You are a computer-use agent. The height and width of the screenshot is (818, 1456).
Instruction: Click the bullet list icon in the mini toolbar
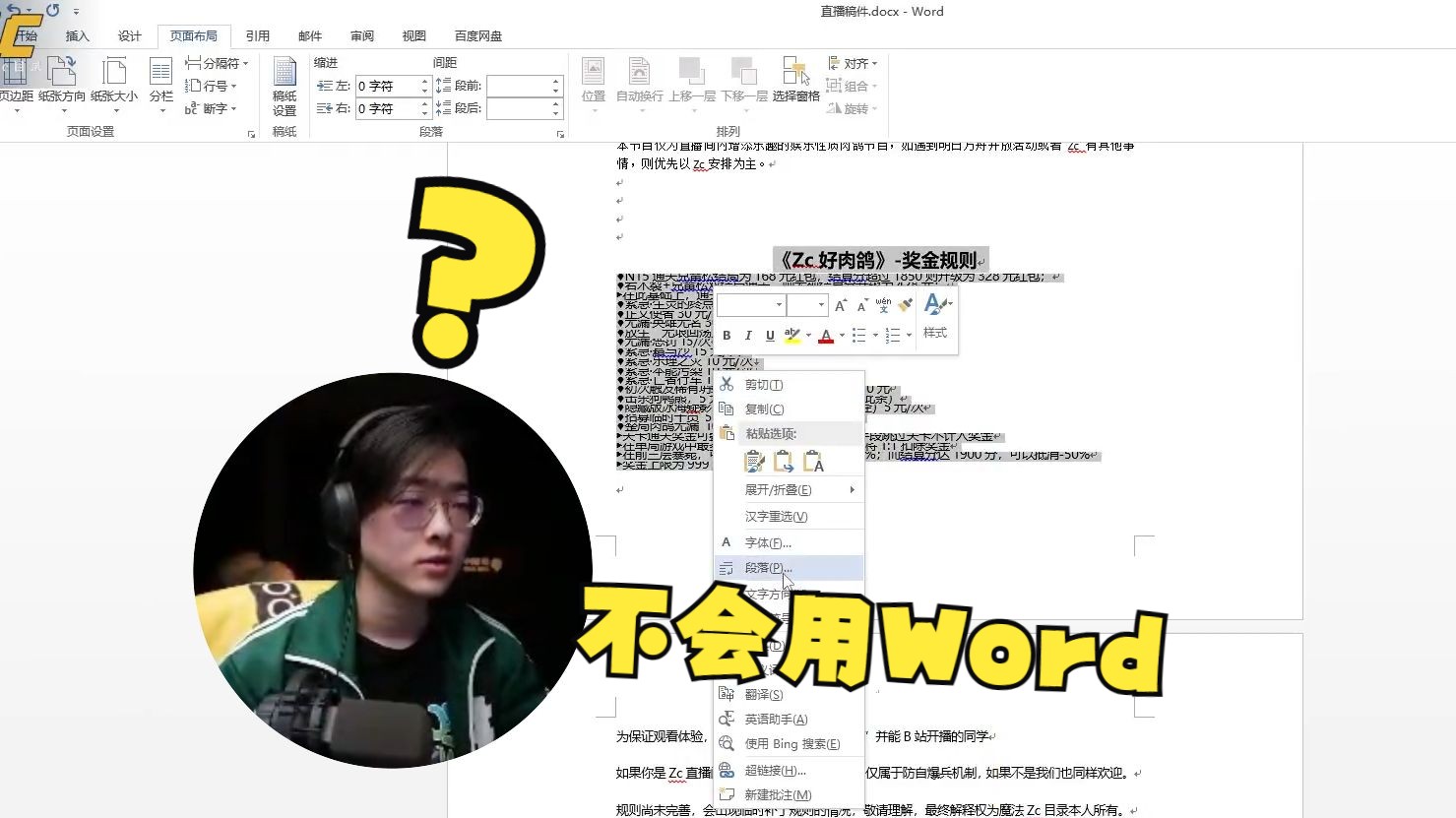[x=858, y=336]
